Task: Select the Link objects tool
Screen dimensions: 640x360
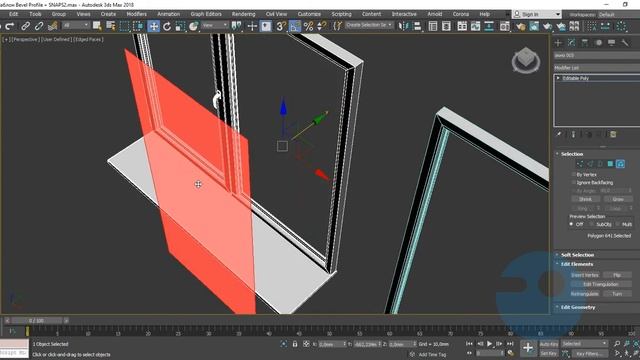Action: click(25, 26)
